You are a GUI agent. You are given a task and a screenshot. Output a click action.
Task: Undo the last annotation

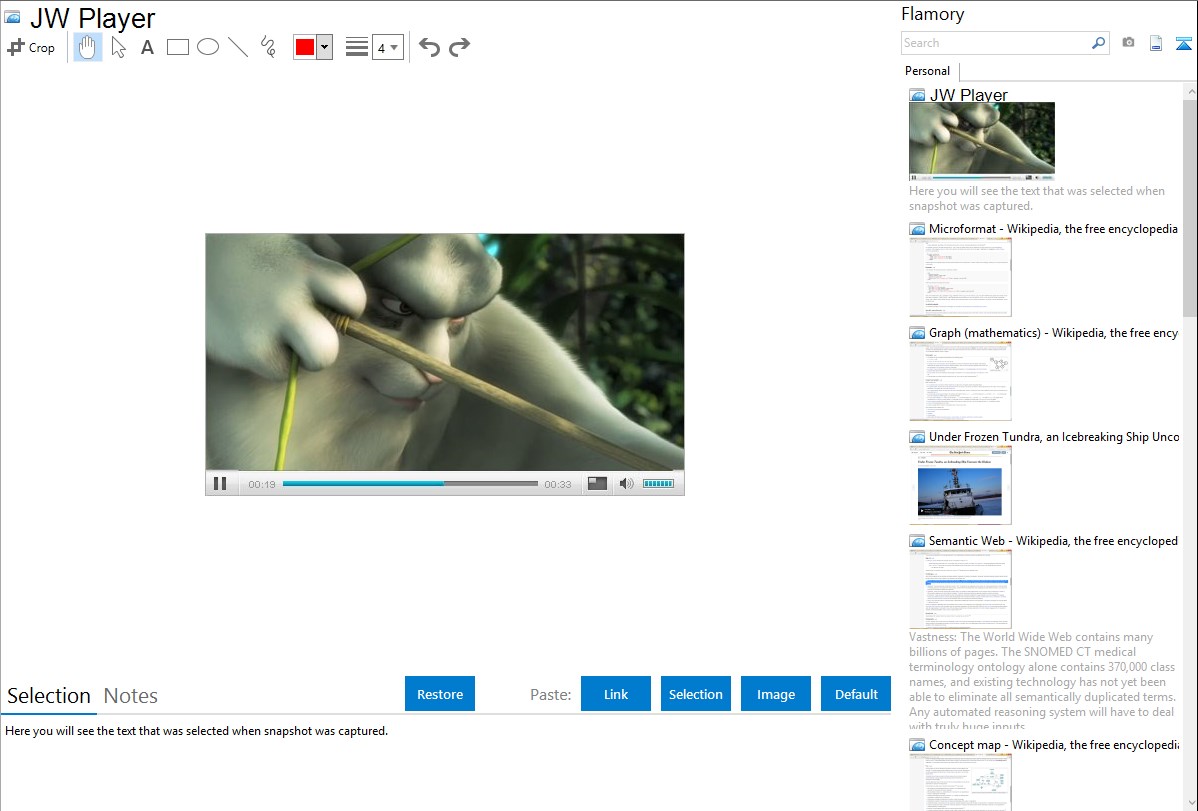point(429,47)
